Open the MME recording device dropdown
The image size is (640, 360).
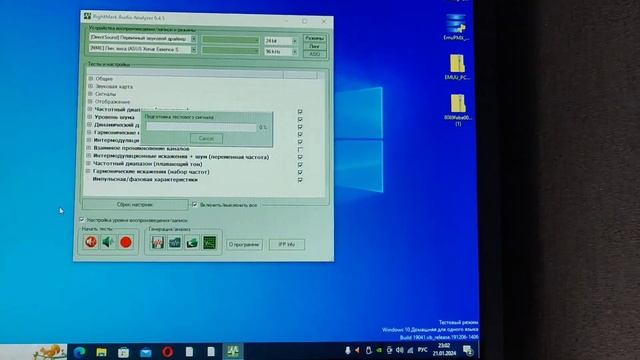point(193,49)
